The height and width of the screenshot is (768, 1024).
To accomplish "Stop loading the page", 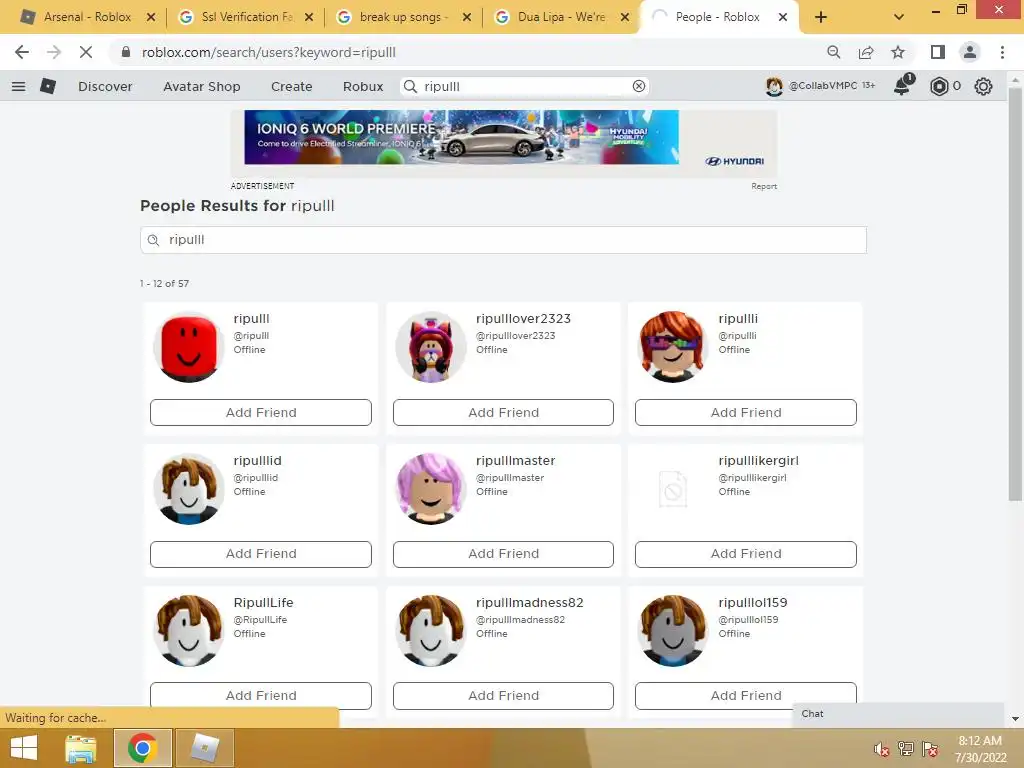I will click(x=86, y=52).
